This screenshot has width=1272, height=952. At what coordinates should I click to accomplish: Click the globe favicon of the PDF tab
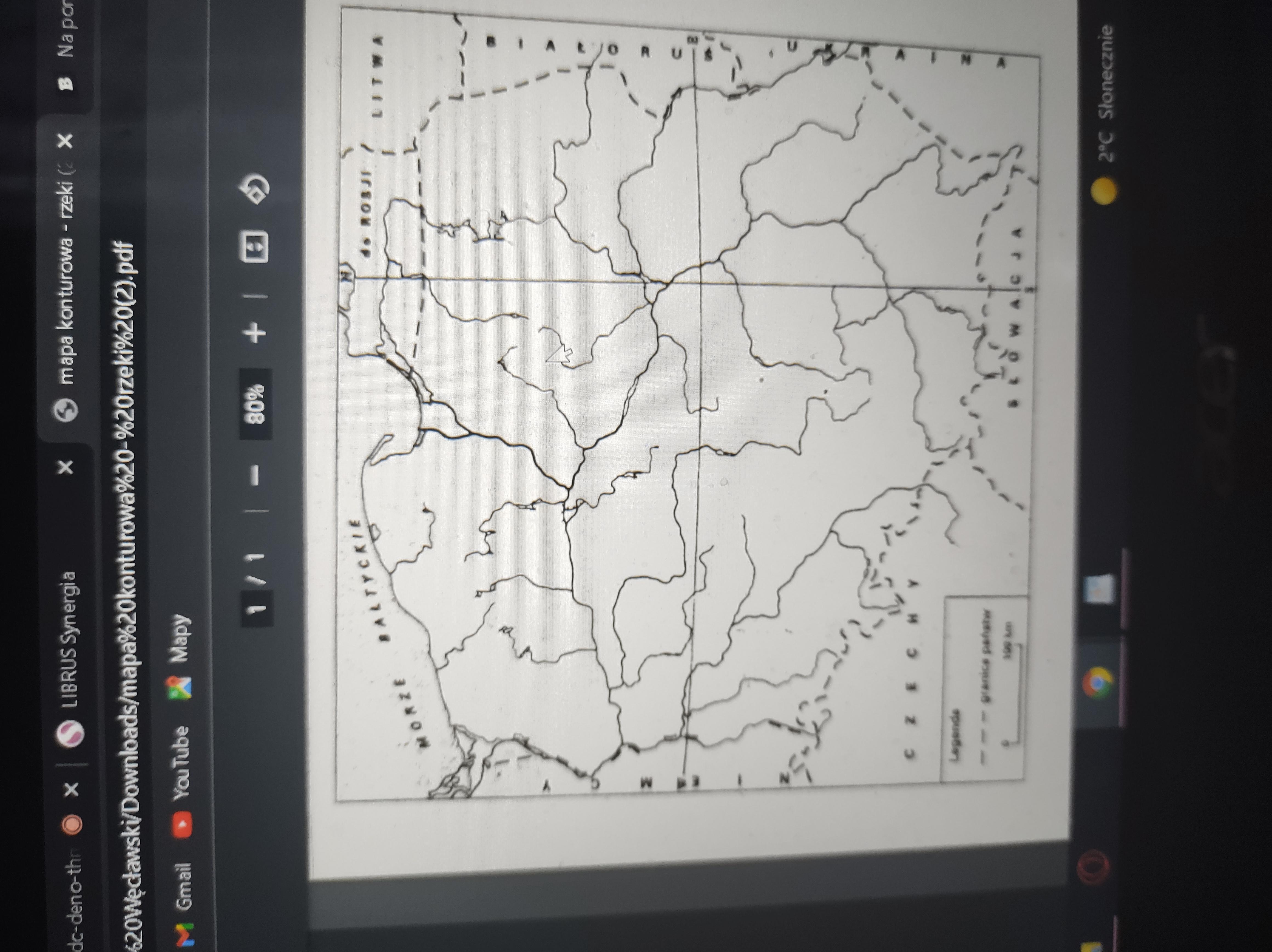click(x=66, y=410)
